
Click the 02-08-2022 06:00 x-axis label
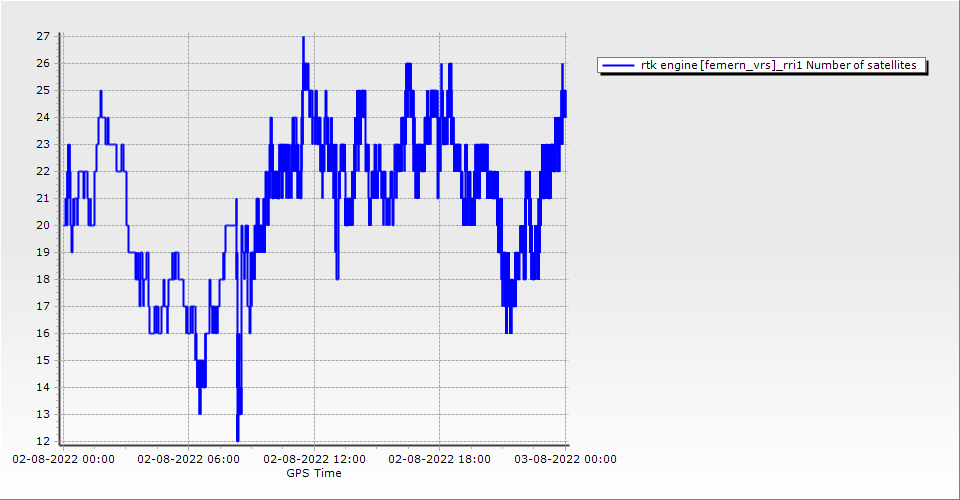coord(188,459)
